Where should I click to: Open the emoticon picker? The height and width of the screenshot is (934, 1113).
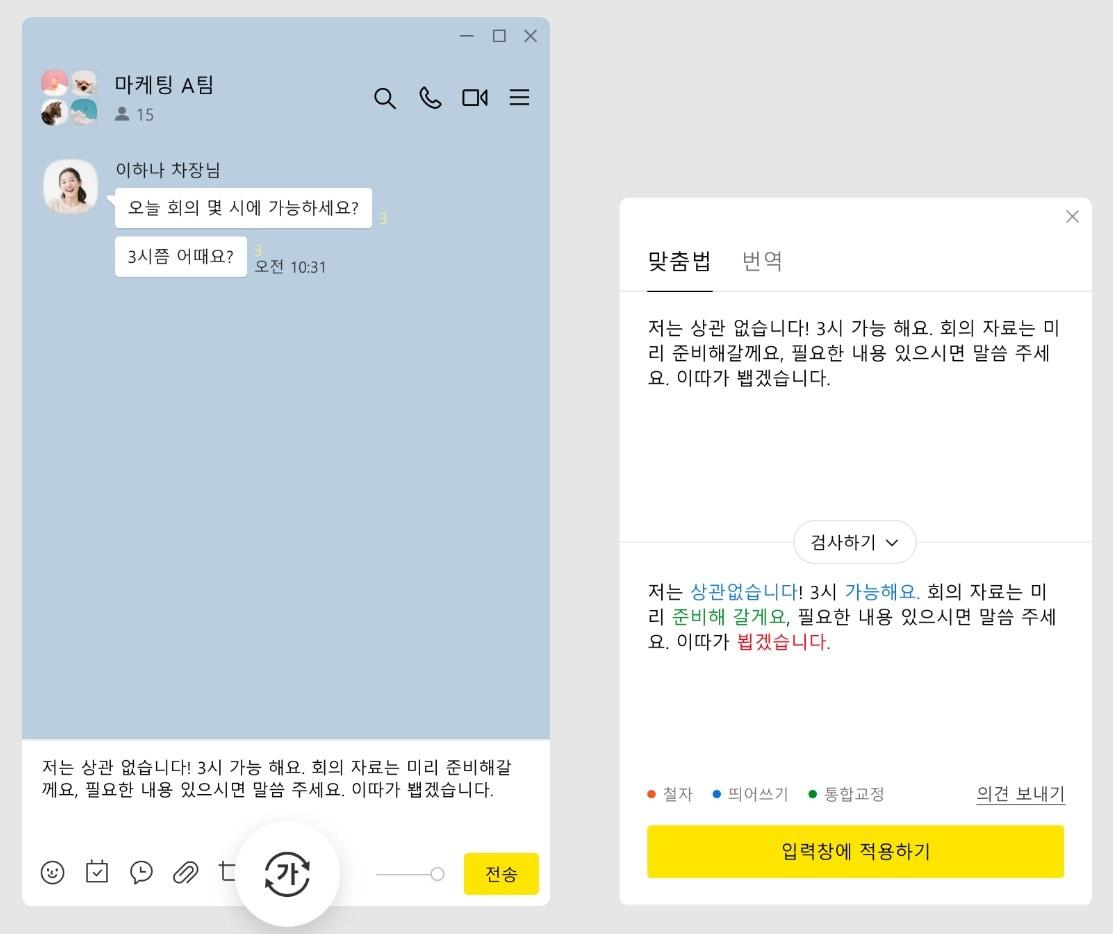(53, 873)
